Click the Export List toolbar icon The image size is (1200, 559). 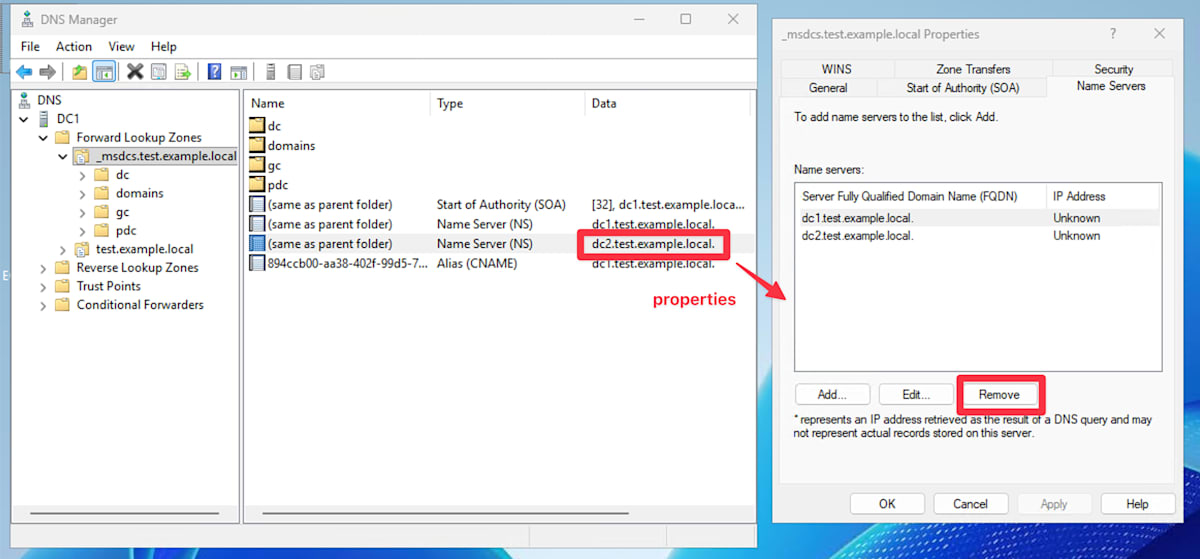[x=183, y=72]
